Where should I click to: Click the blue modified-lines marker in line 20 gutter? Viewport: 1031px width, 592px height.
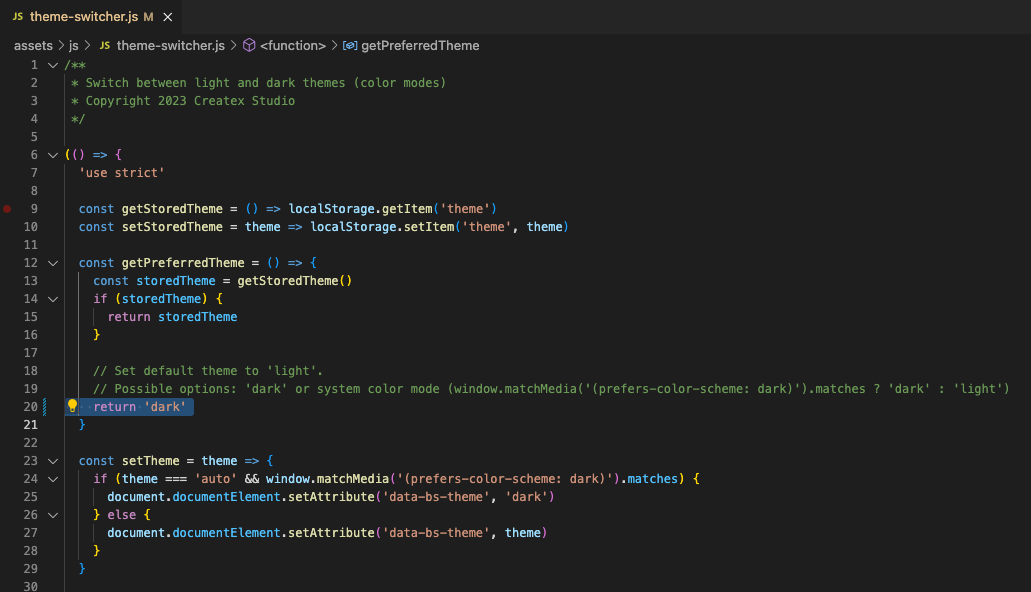[x=45, y=406]
